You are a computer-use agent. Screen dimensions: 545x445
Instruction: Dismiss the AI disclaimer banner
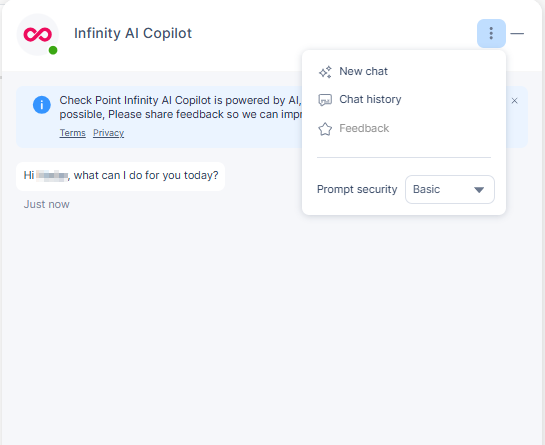514,101
